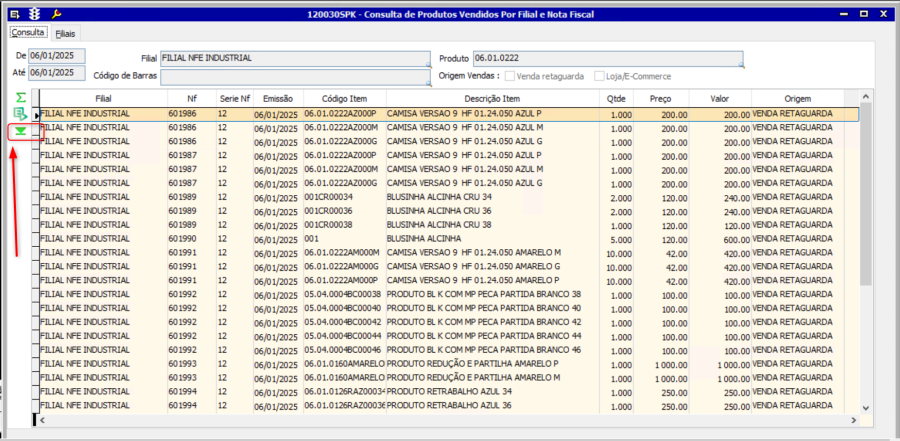The width and height of the screenshot is (900, 441).
Task: Enable the Venda retaguarda checkbox
Action: (x=510, y=76)
